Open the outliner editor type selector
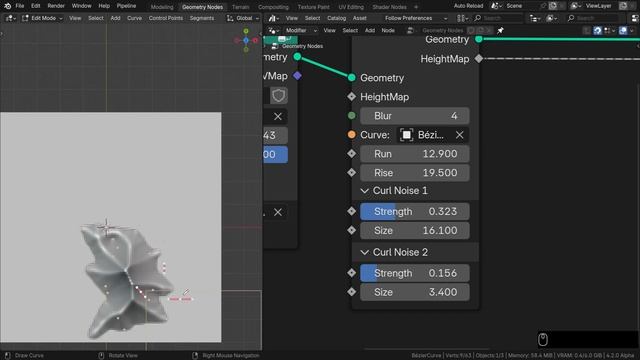Screen dimensions: 640x360 pyautogui.click(x=534, y=18)
